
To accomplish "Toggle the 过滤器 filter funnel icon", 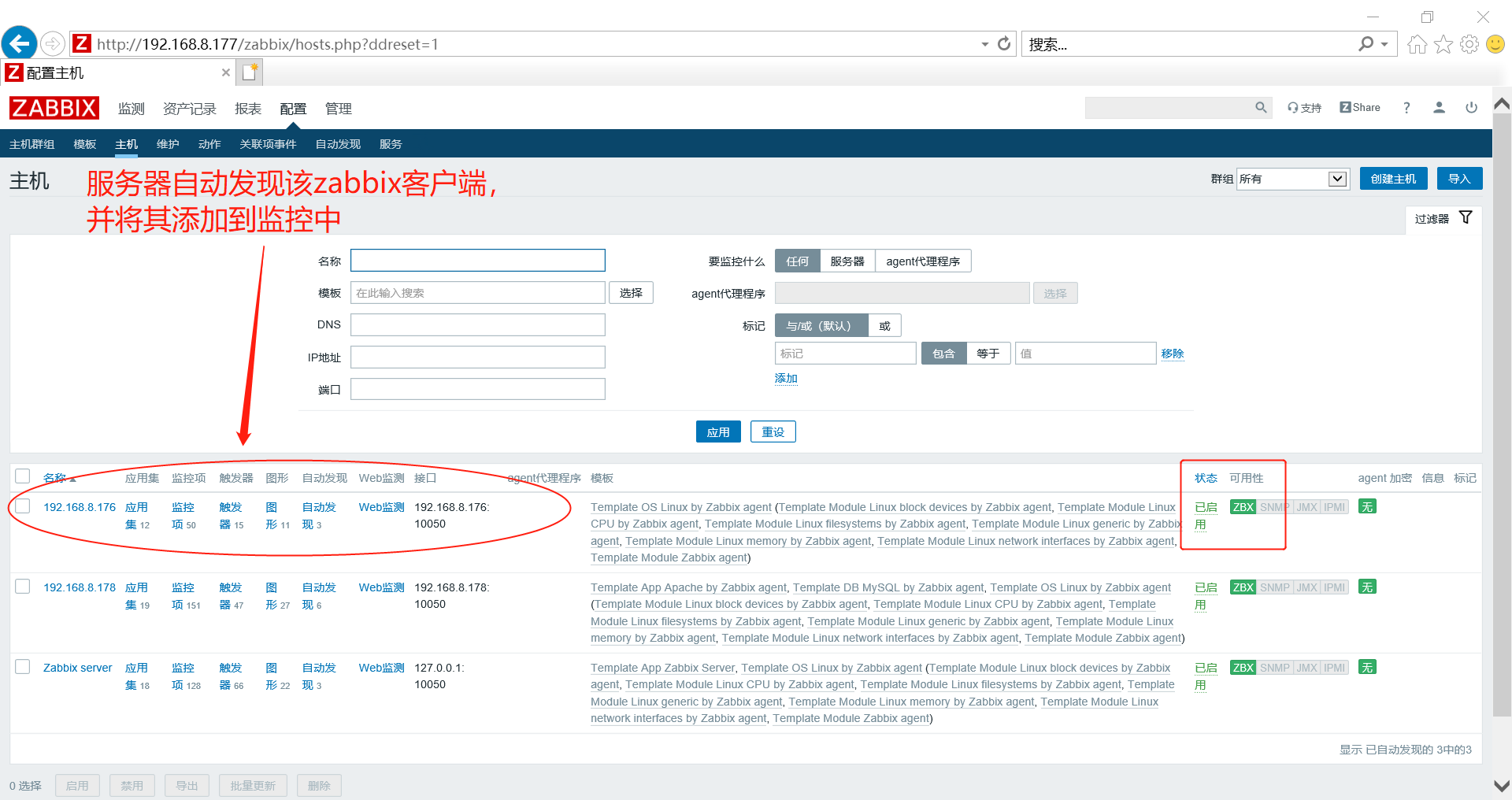I will tap(1466, 217).
